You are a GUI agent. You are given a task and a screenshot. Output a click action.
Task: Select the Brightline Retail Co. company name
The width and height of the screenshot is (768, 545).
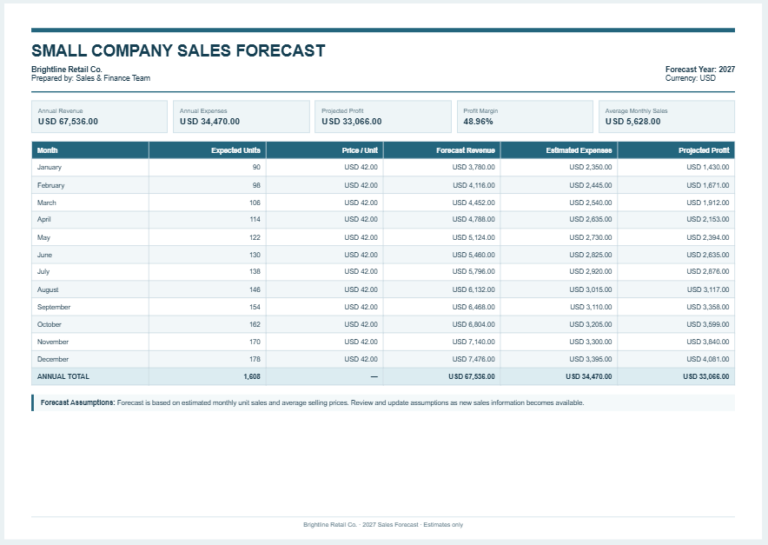point(67,69)
